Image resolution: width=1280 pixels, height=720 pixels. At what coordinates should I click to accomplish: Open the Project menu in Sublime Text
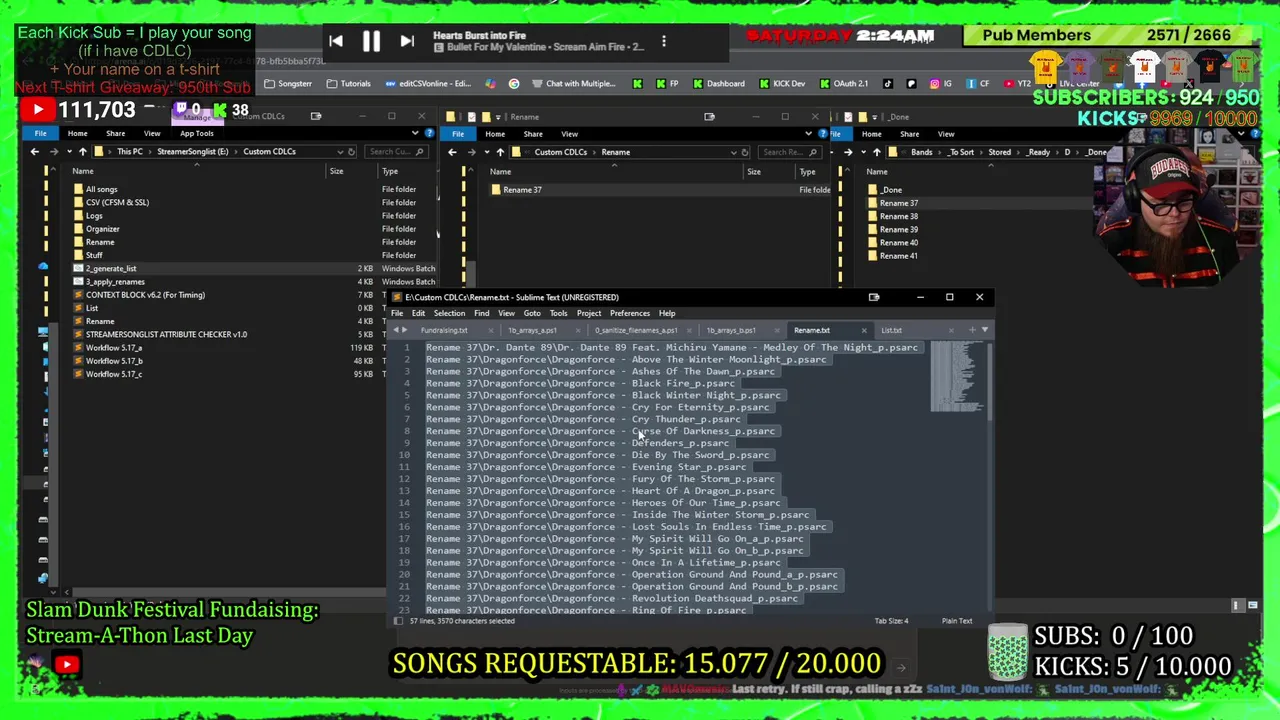pyautogui.click(x=589, y=313)
